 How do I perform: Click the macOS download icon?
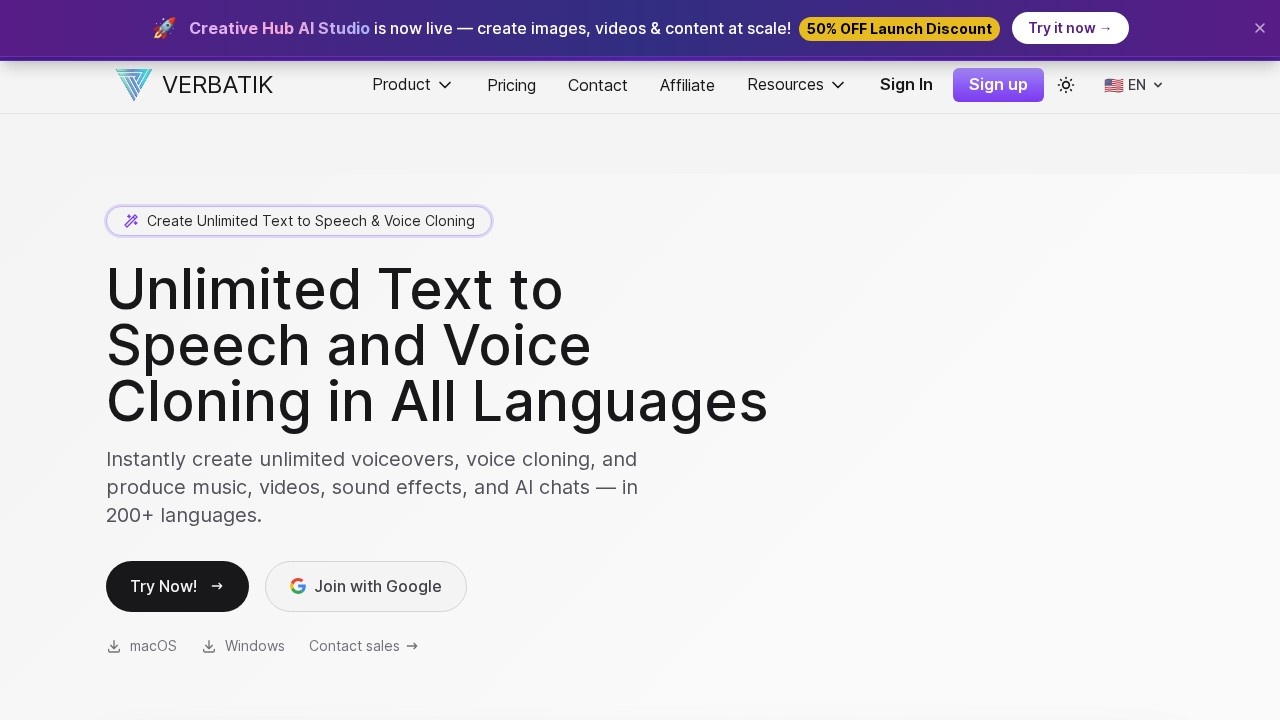pos(114,647)
